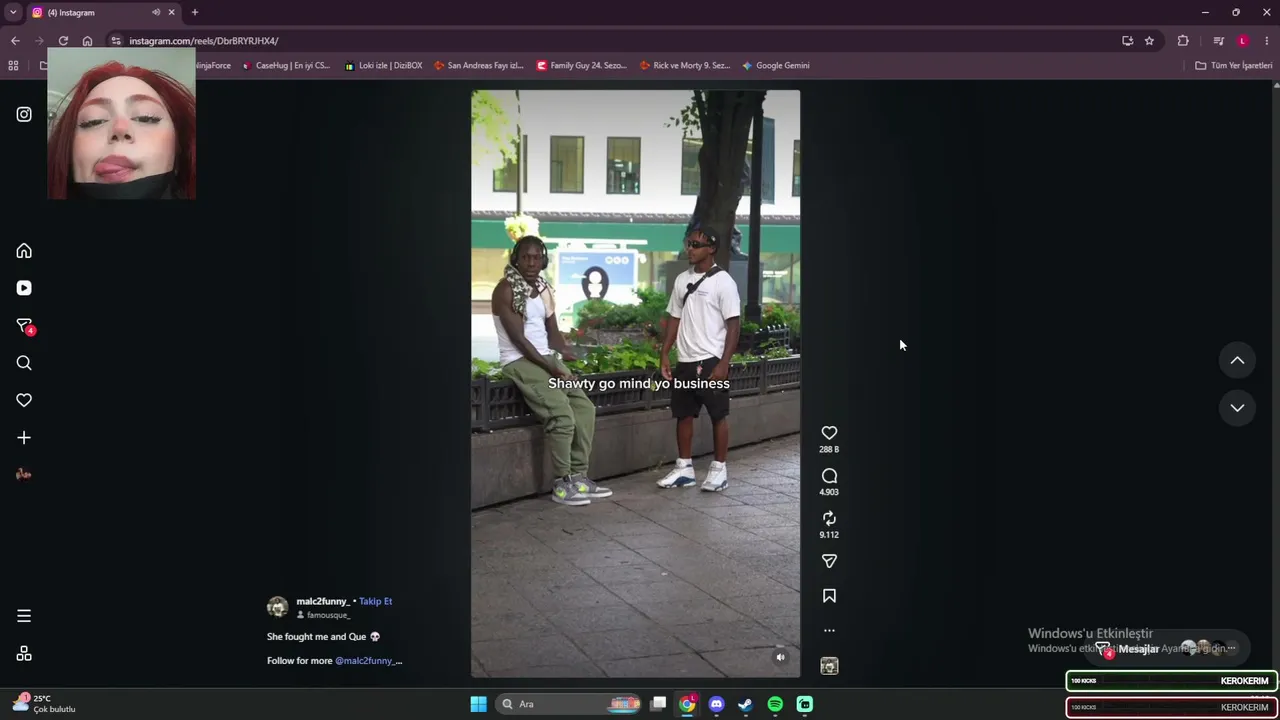Click the taskbar Ara search box
Screen dimensions: 1280x720
coord(570,704)
